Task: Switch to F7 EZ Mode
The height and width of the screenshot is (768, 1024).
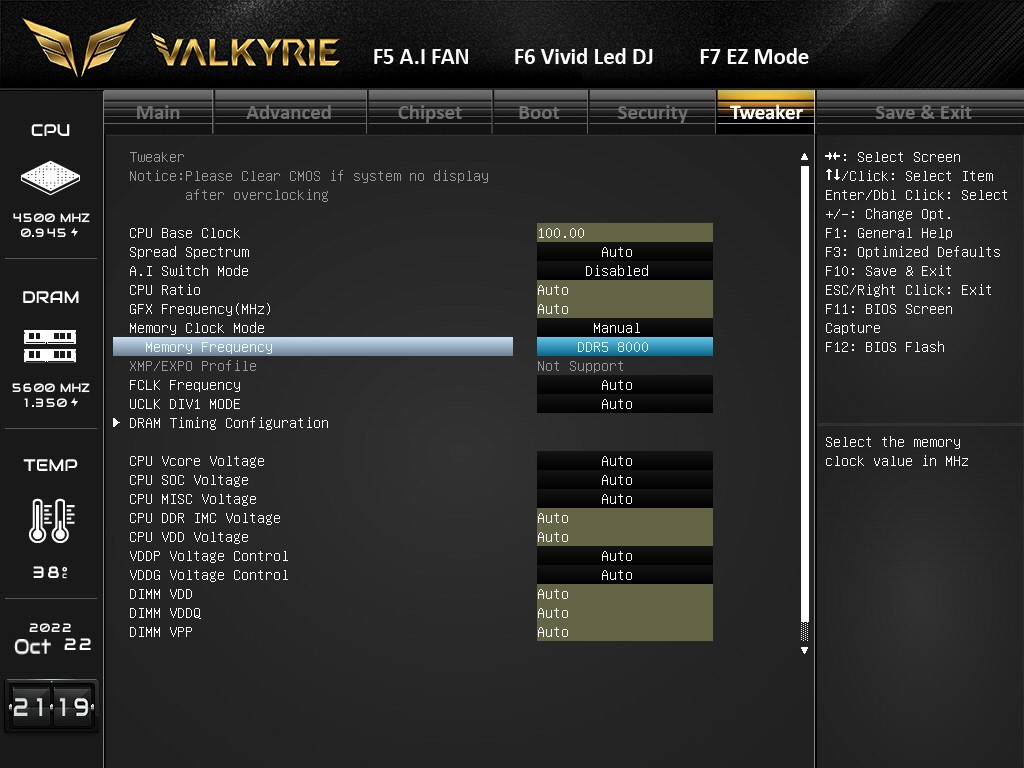Action: (753, 57)
